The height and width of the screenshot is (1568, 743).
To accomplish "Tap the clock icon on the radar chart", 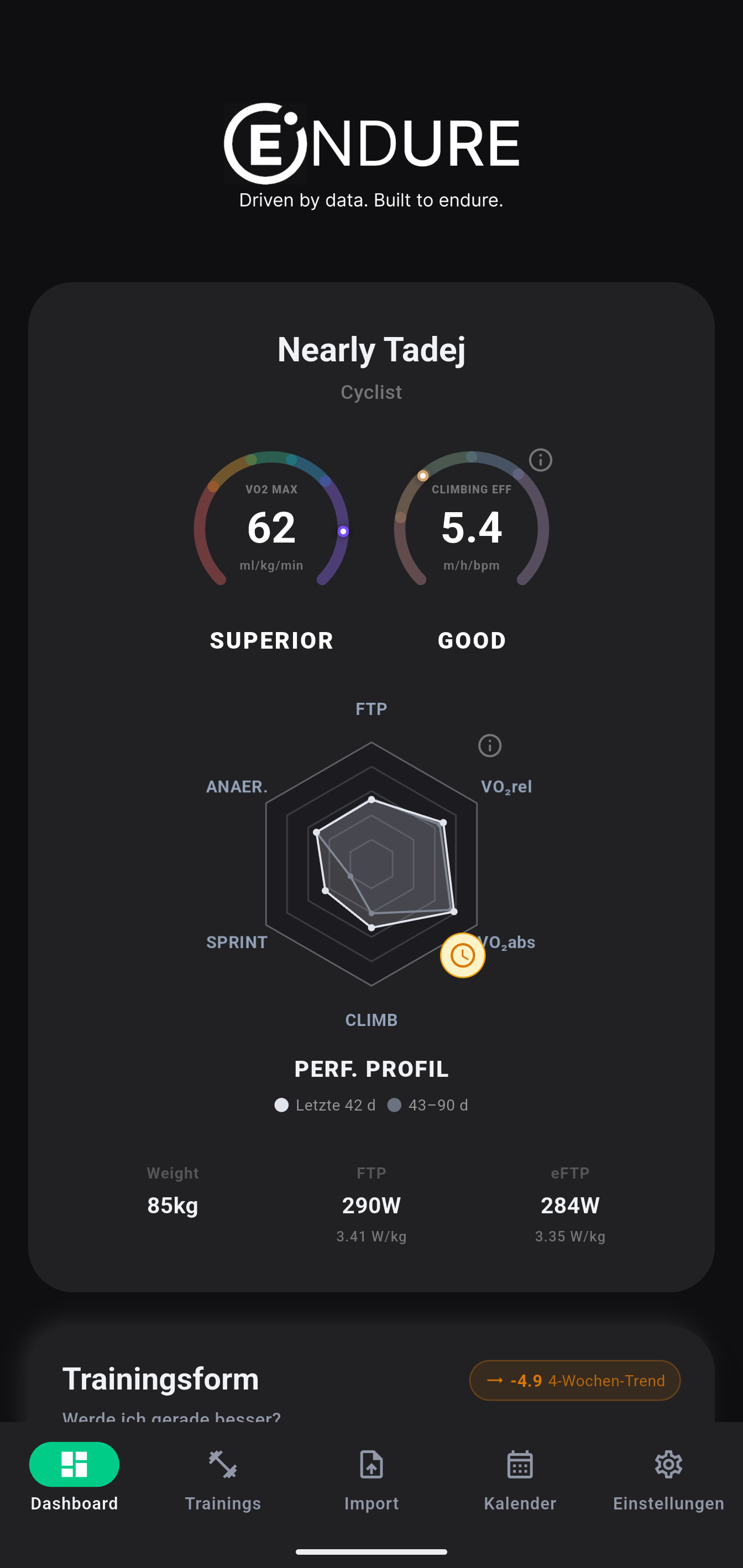I will click(462, 956).
